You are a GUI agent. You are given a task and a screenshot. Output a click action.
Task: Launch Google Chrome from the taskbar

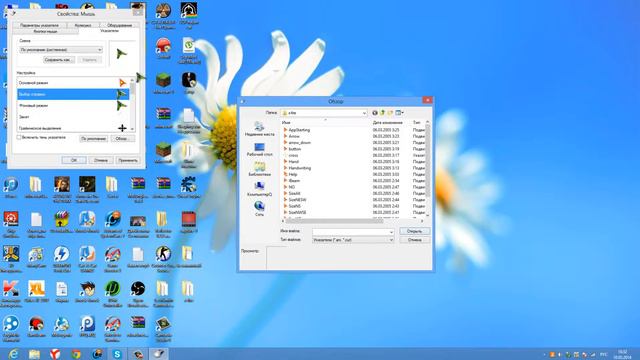[76, 354]
